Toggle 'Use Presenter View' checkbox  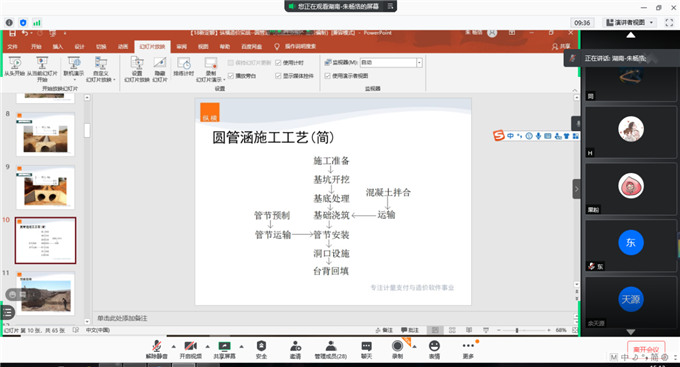pyautogui.click(x=327, y=76)
